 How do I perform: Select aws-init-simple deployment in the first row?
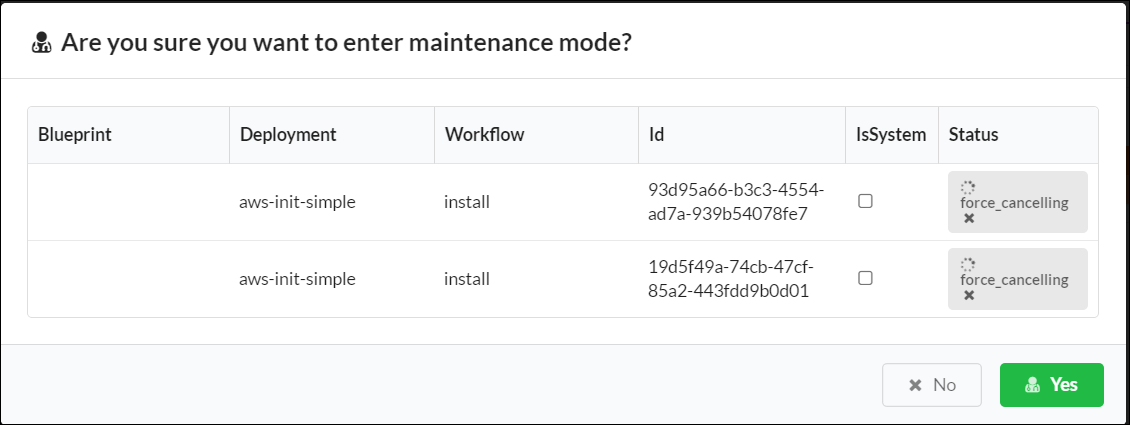(298, 202)
